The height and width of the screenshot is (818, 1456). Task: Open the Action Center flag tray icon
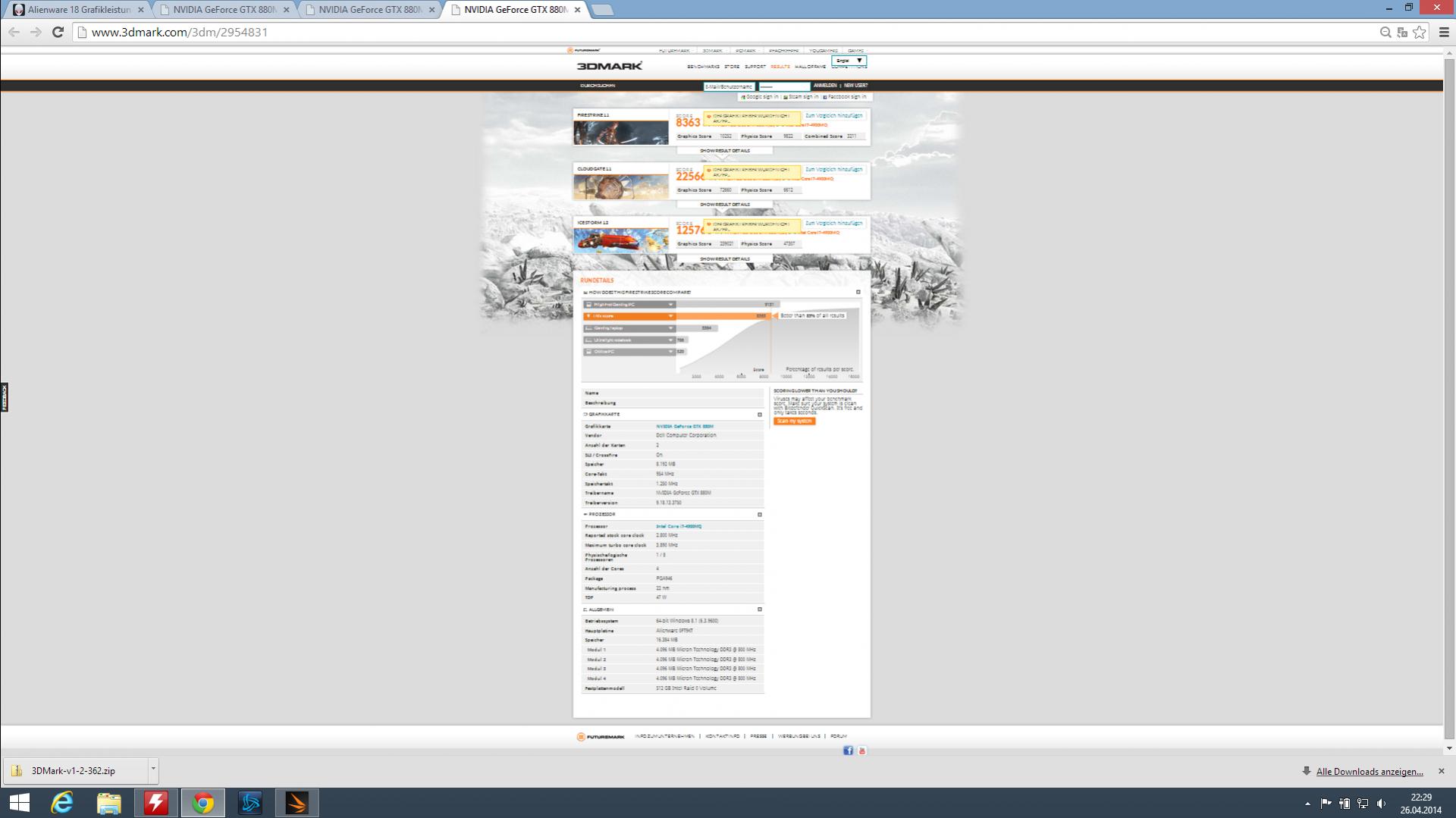pyautogui.click(x=1326, y=804)
